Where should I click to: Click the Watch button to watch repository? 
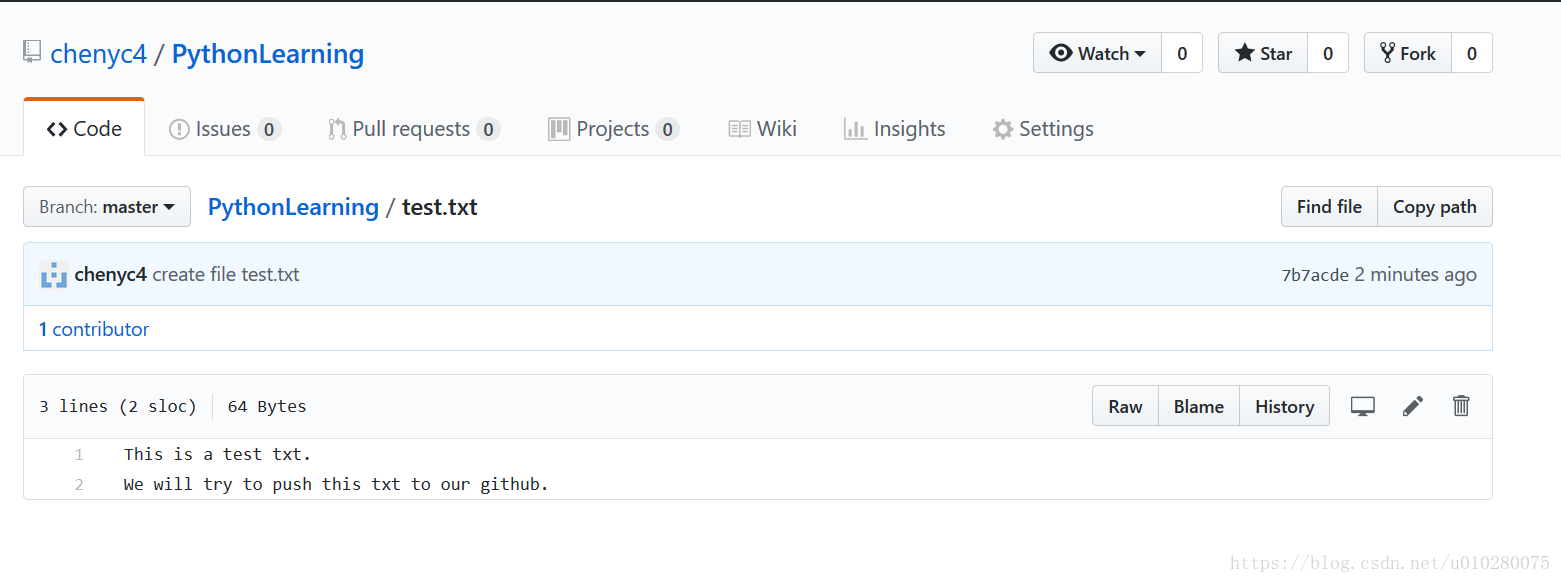tap(1097, 53)
